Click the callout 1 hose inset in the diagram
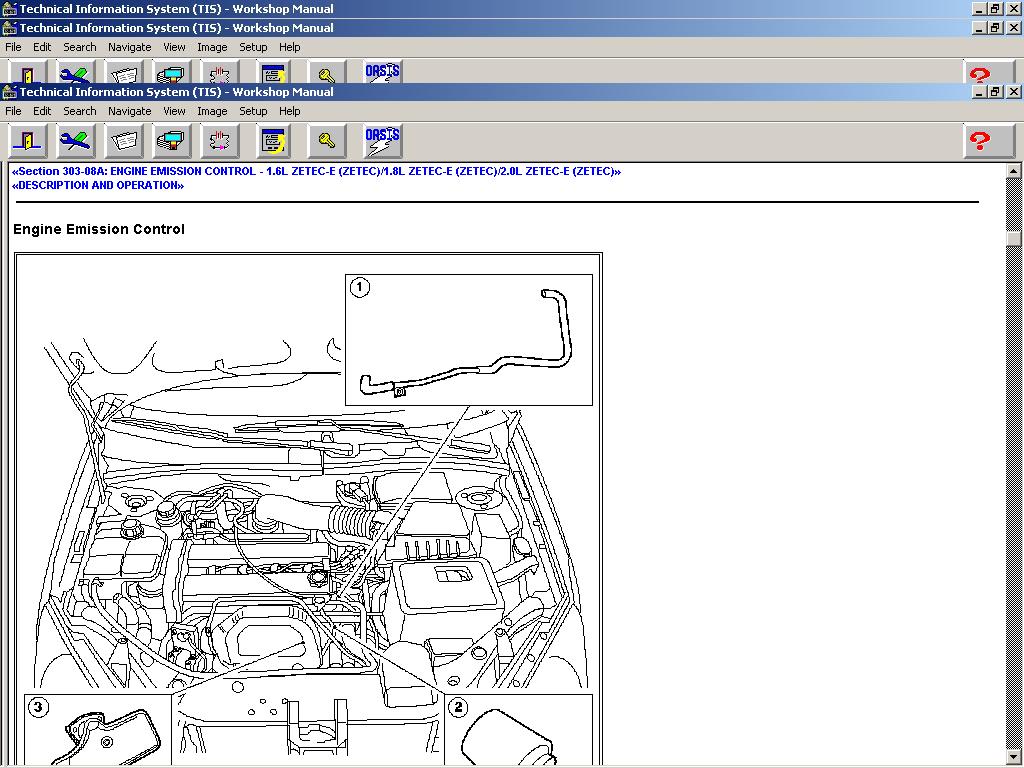The height and width of the screenshot is (768, 1024). click(469, 339)
